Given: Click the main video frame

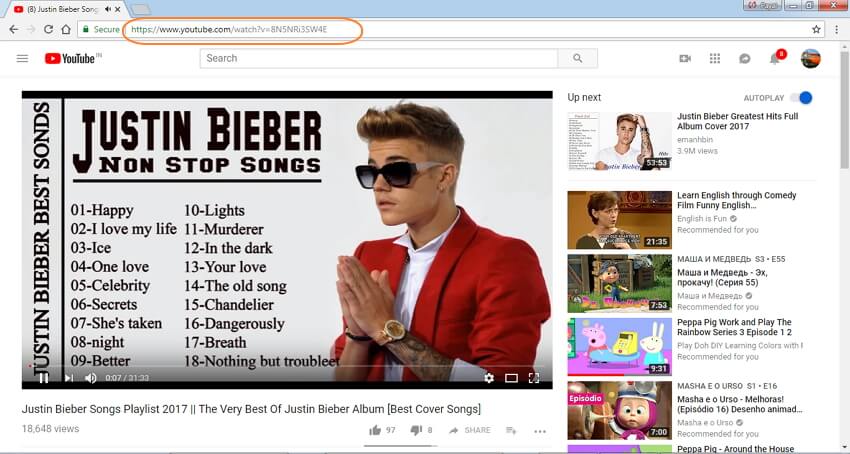Looking at the screenshot, I should [x=287, y=240].
